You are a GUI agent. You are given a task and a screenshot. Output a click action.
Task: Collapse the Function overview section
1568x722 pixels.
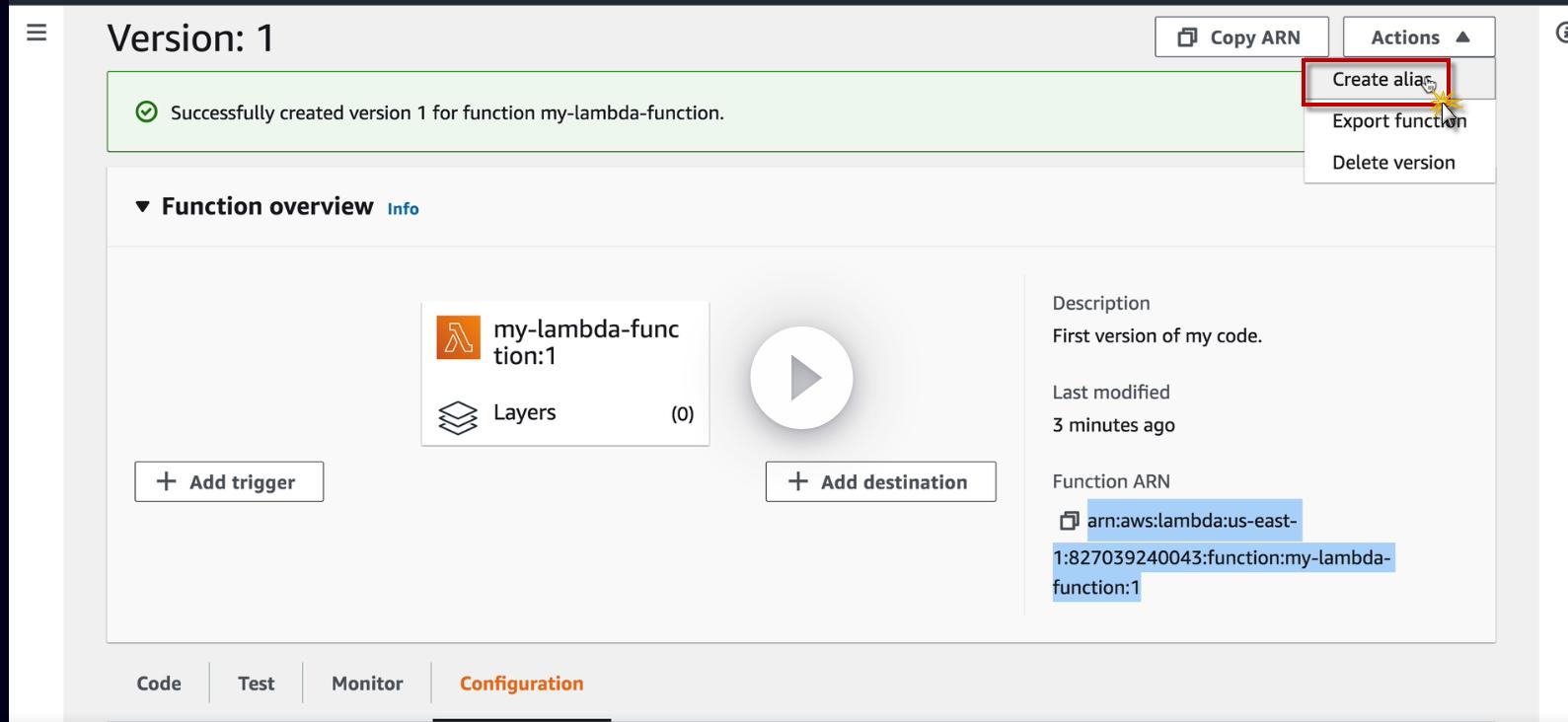143,206
